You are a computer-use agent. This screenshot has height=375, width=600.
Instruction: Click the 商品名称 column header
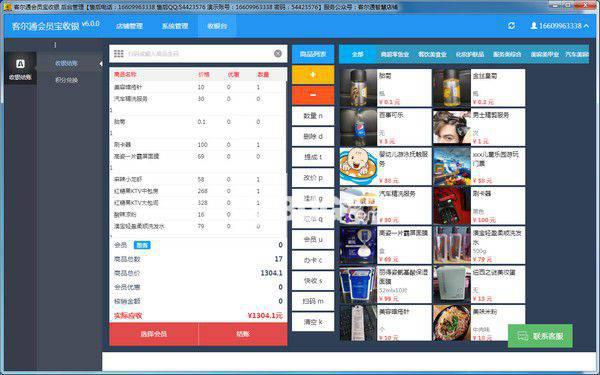(125, 74)
